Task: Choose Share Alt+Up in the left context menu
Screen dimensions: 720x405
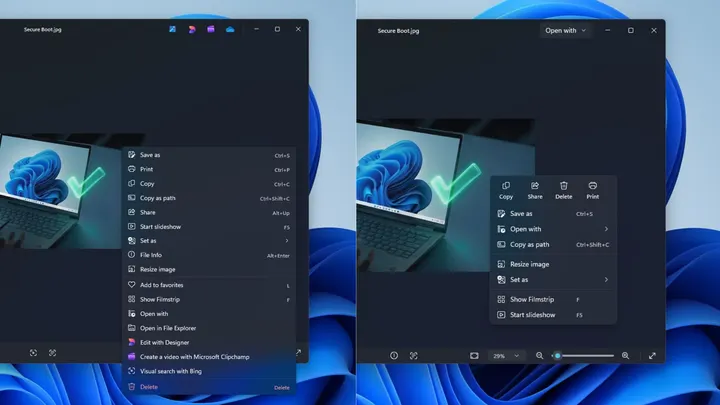Action: (209, 213)
